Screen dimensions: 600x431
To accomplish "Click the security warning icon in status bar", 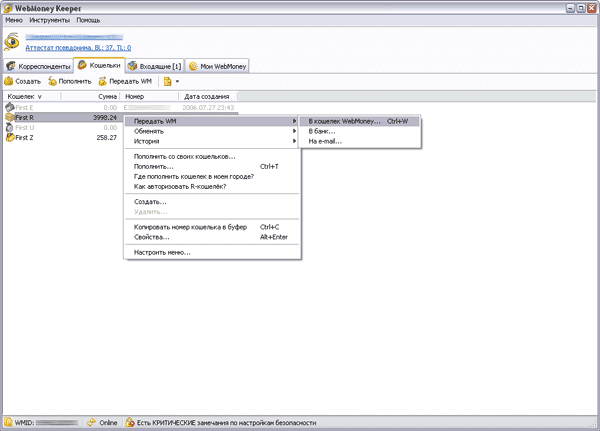I will [x=130, y=423].
